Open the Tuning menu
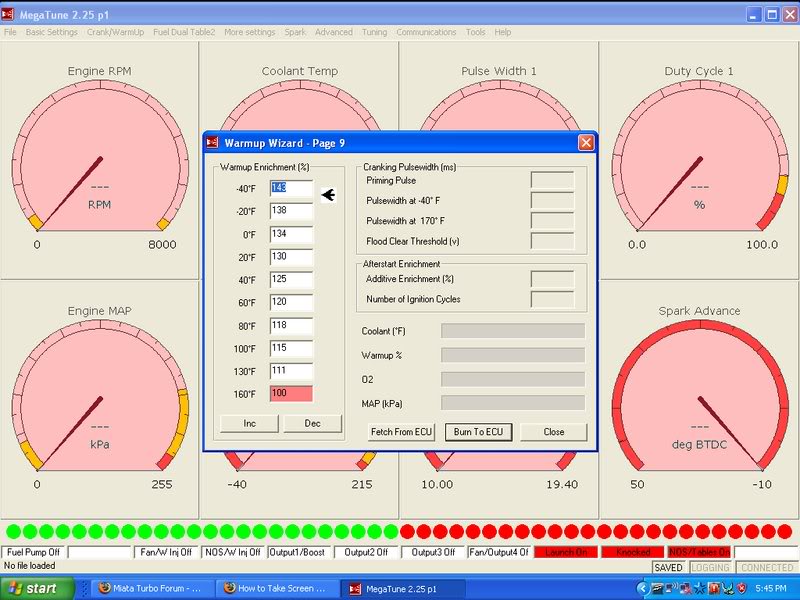800x600 pixels. point(374,32)
